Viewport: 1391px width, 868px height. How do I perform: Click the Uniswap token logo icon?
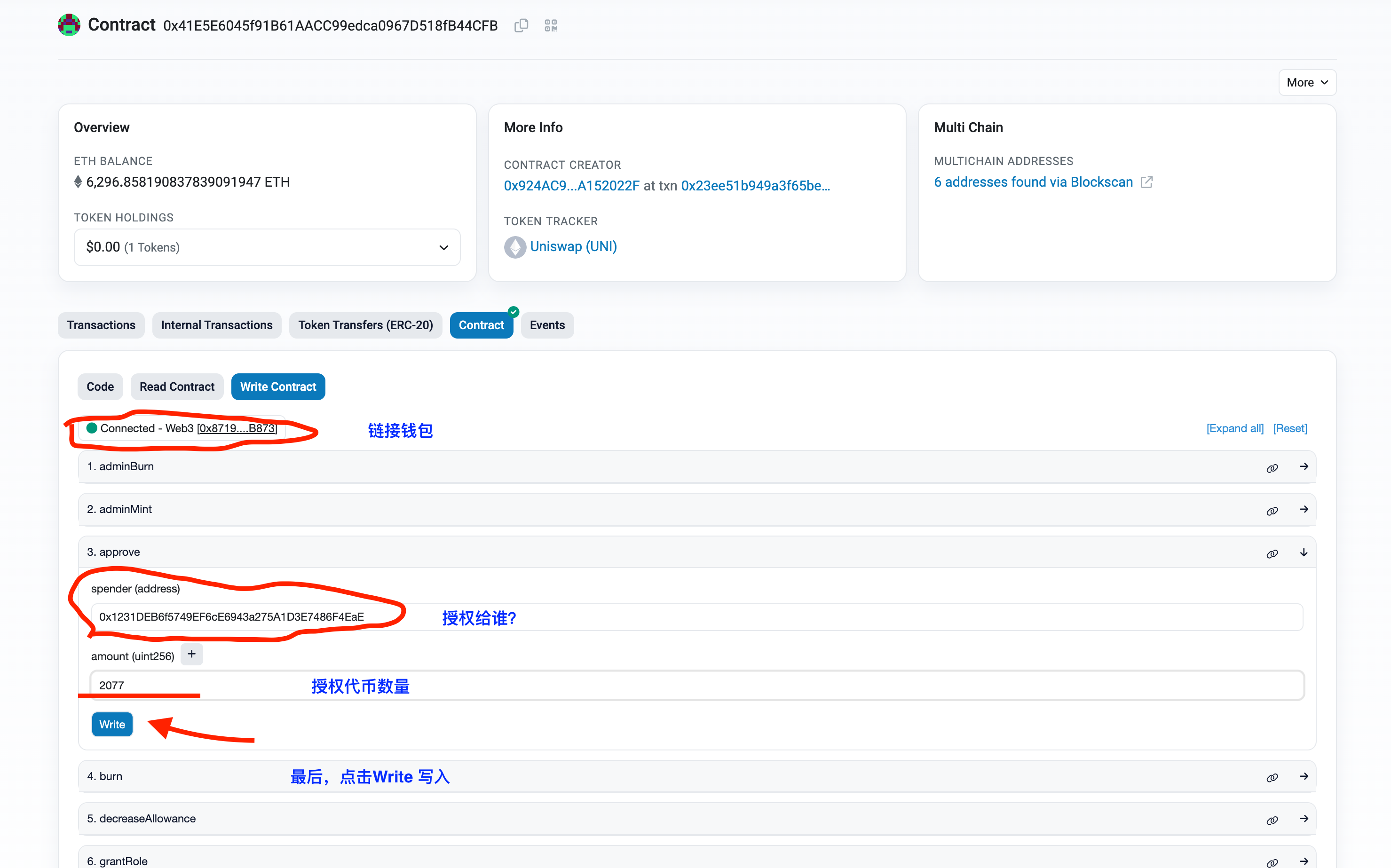(x=515, y=247)
